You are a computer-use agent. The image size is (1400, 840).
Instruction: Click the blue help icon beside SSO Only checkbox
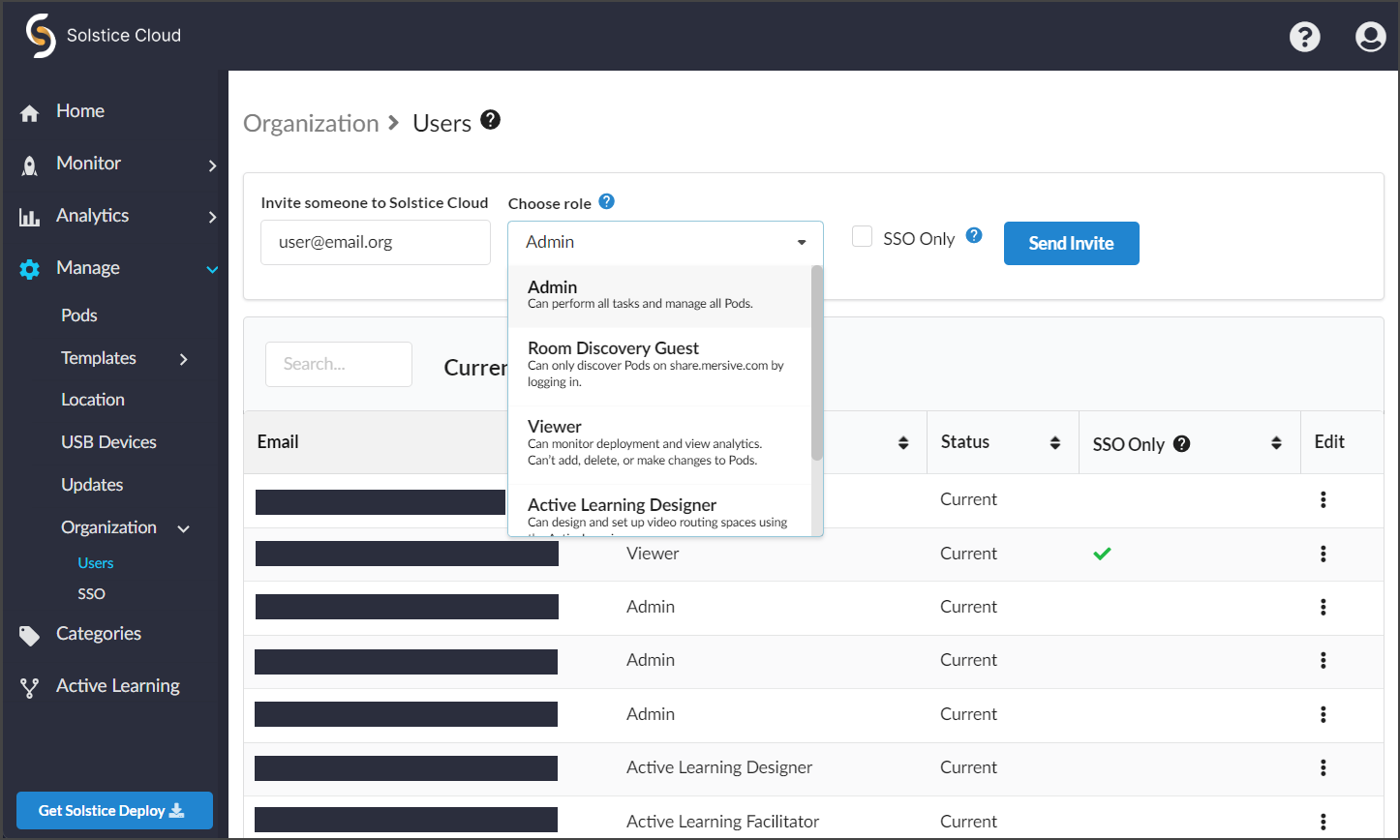pos(975,235)
